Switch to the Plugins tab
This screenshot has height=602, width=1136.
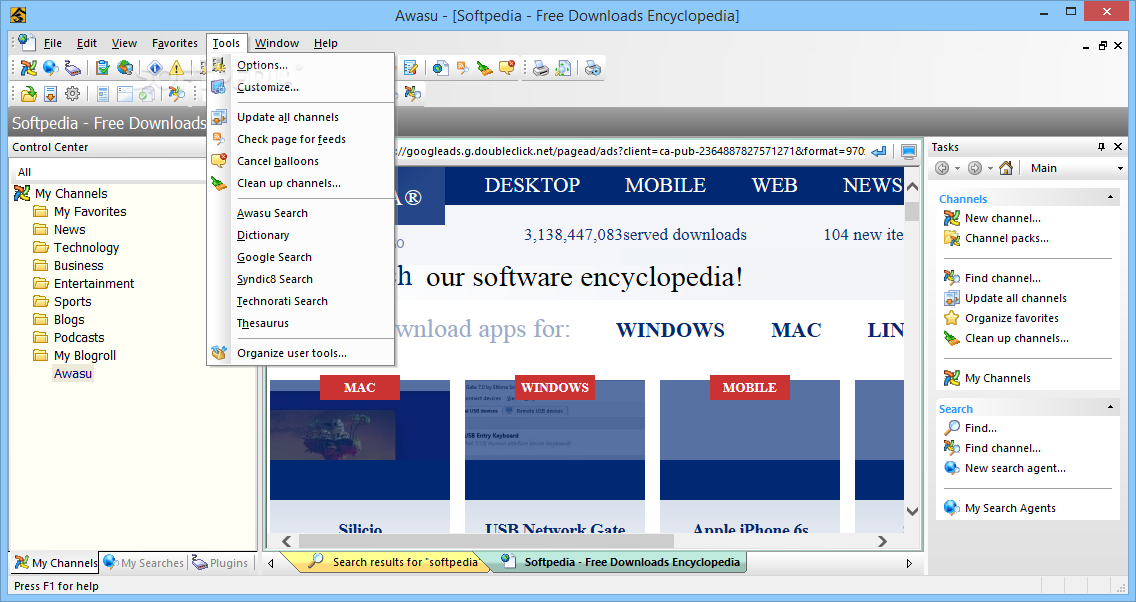[x=221, y=563]
